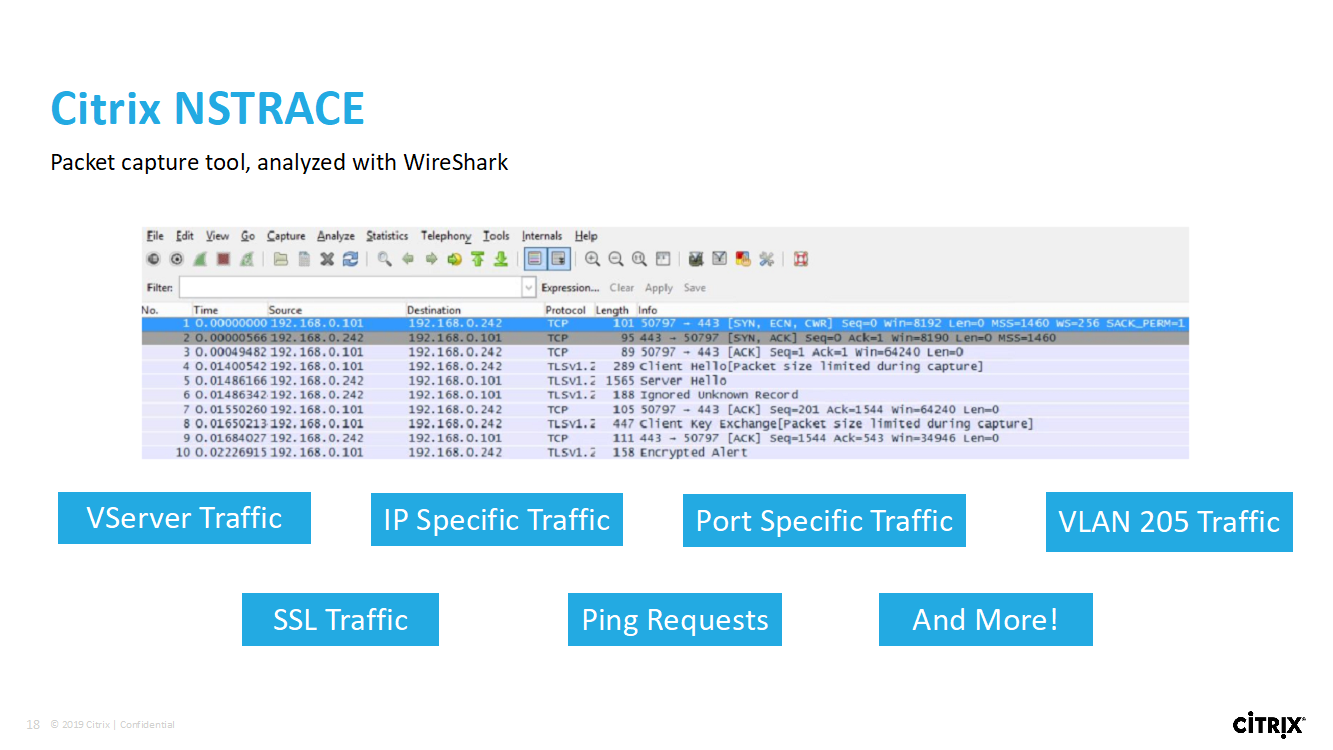Viewport: 1333px width, 750px height.
Task: Open the Analyze menu
Action: click(x=336, y=236)
